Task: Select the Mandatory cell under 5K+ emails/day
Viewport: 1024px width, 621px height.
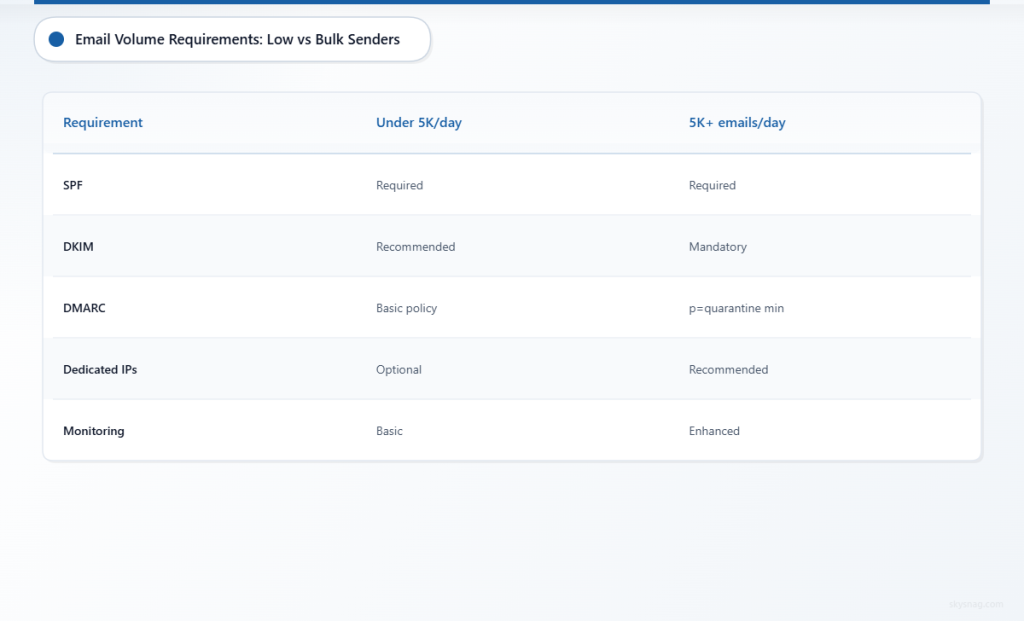Action: (718, 246)
